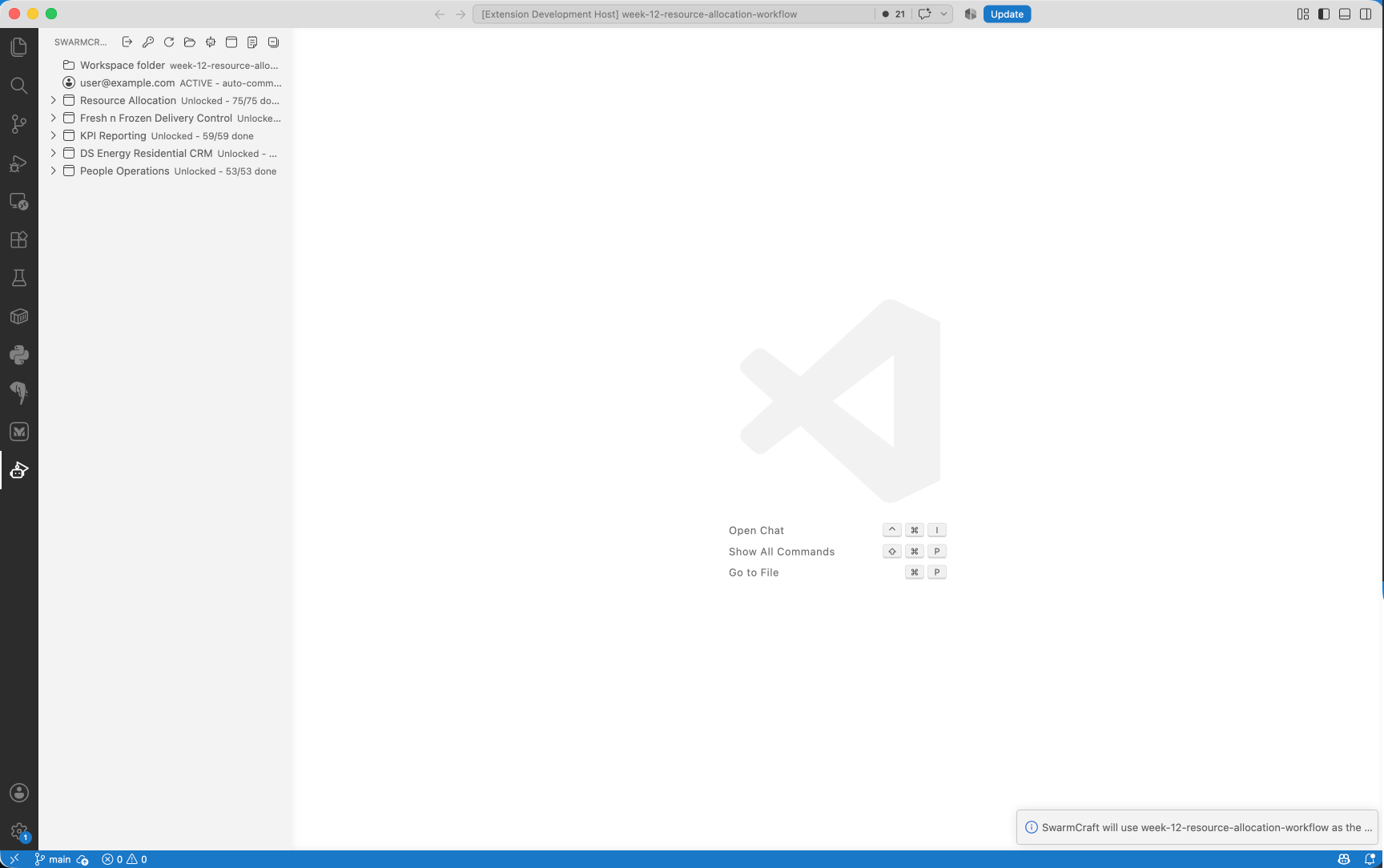Open the container boxes view icon

click(19, 316)
